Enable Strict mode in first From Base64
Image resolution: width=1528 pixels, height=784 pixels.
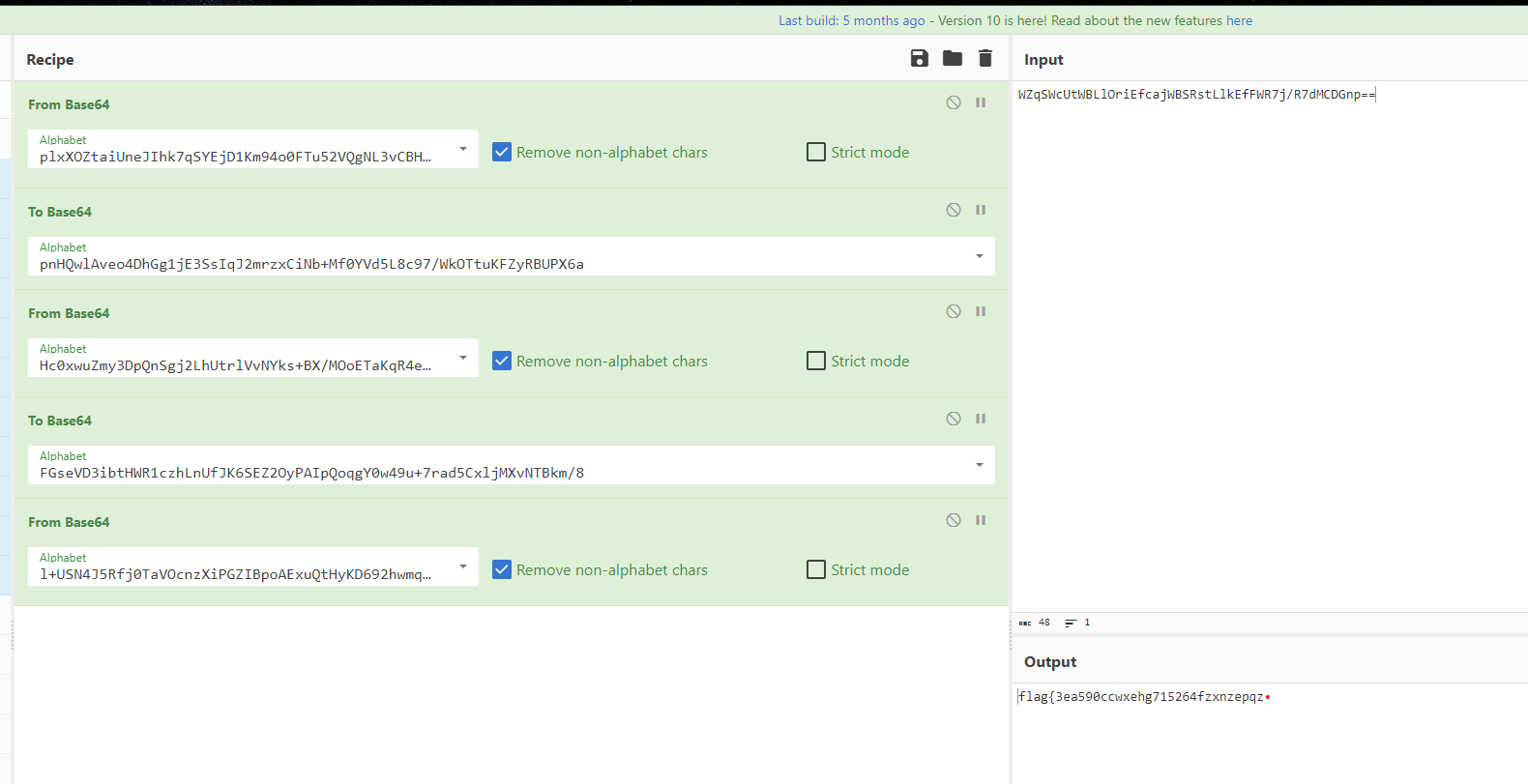point(816,152)
